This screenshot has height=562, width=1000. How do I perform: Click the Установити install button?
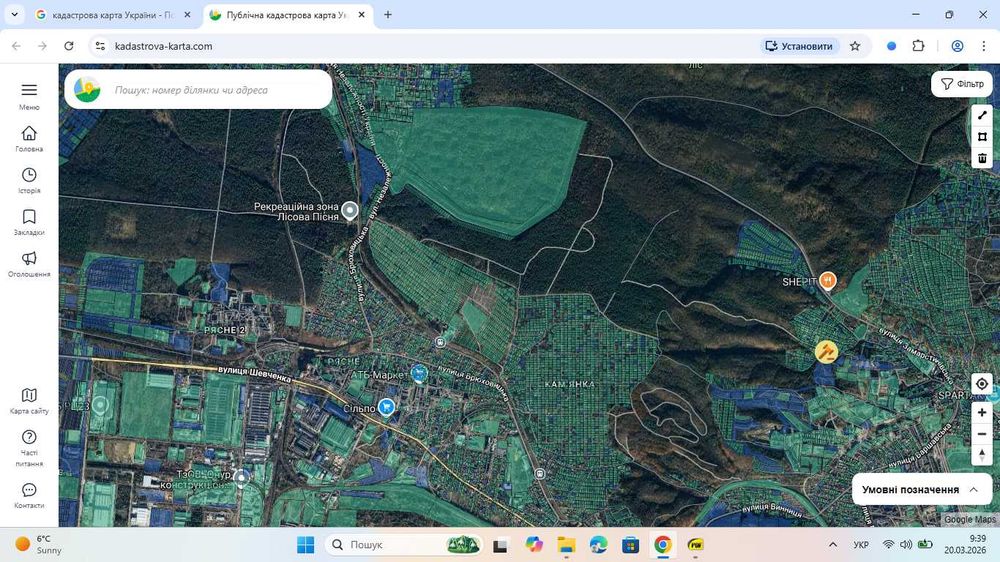click(800, 46)
